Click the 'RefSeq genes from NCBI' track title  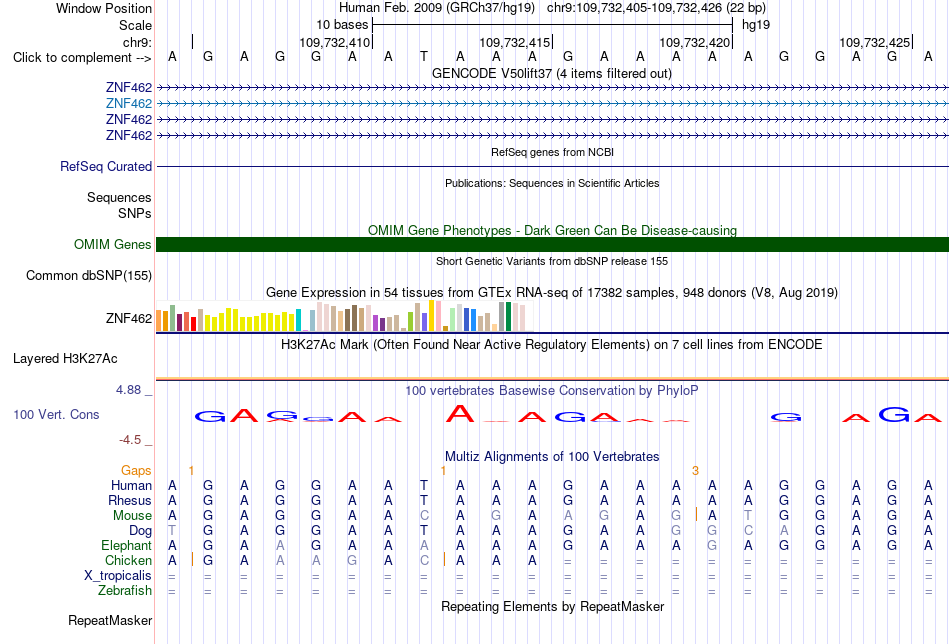[x=552, y=152]
